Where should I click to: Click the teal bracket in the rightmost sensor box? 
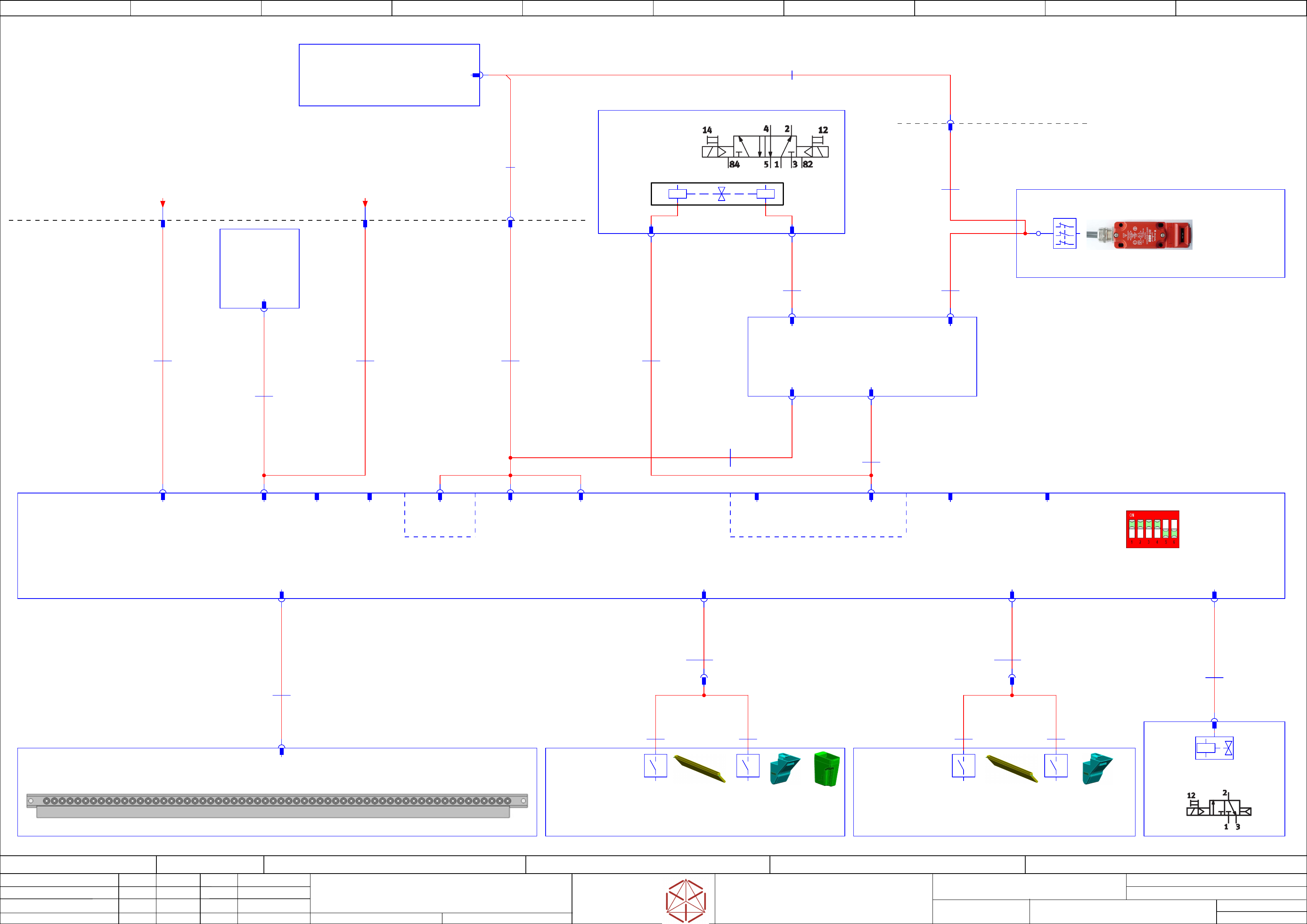(x=1096, y=769)
